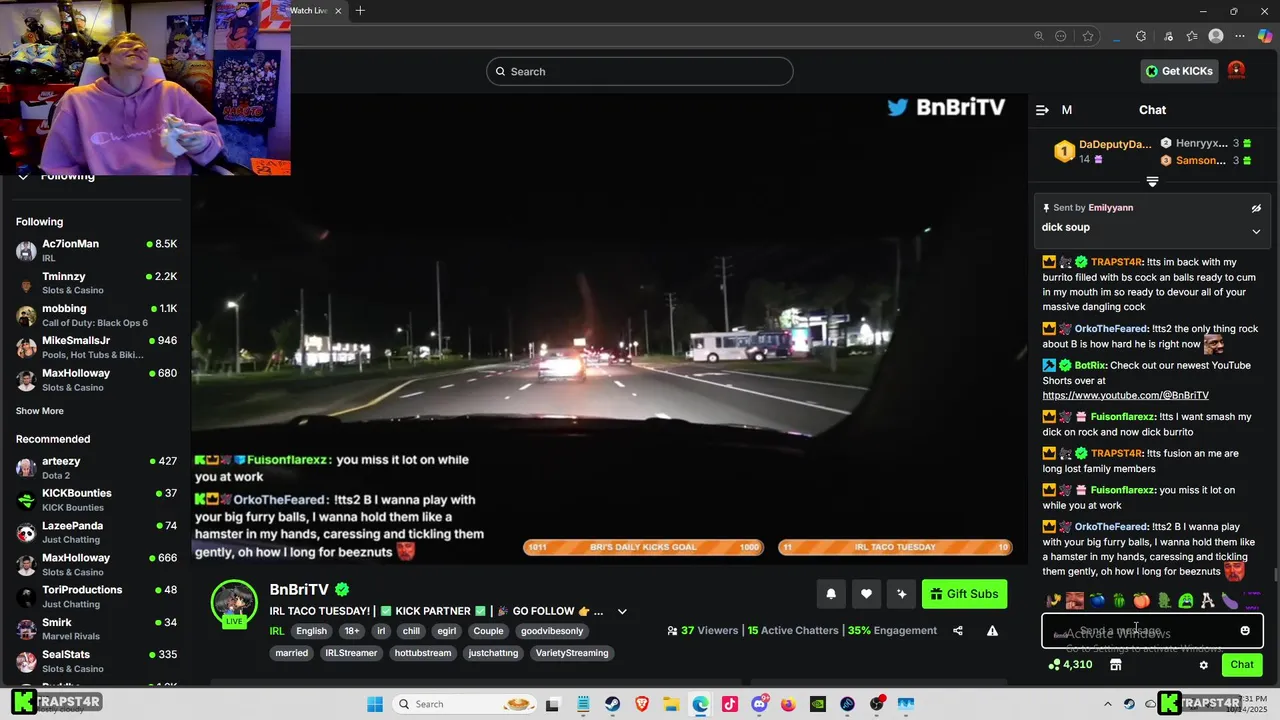Toggle notifications with the bell button

[831, 594]
